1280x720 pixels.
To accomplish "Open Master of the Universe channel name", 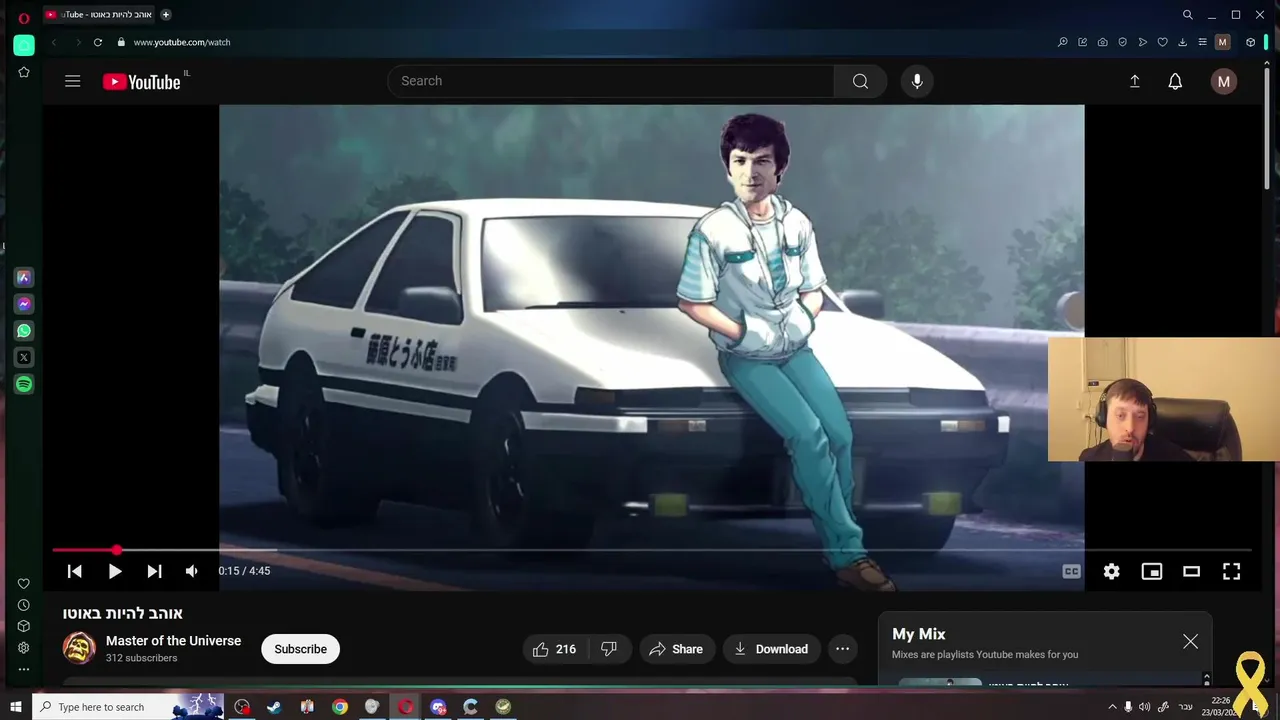I will (173, 641).
